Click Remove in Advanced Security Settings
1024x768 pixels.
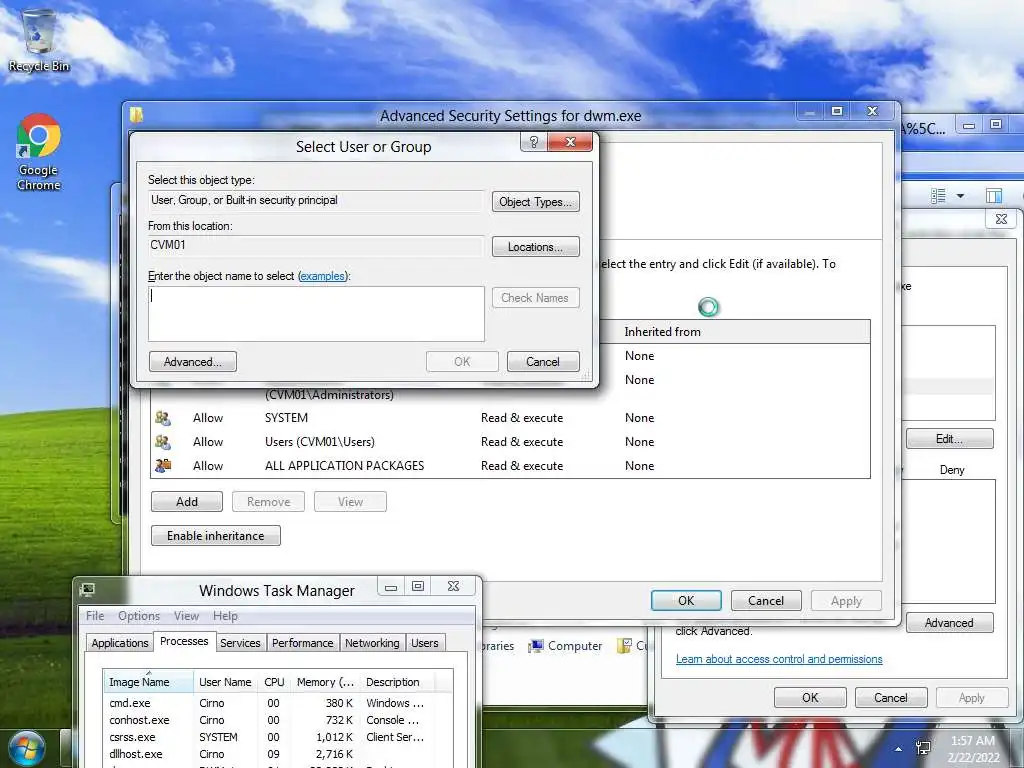(x=268, y=502)
